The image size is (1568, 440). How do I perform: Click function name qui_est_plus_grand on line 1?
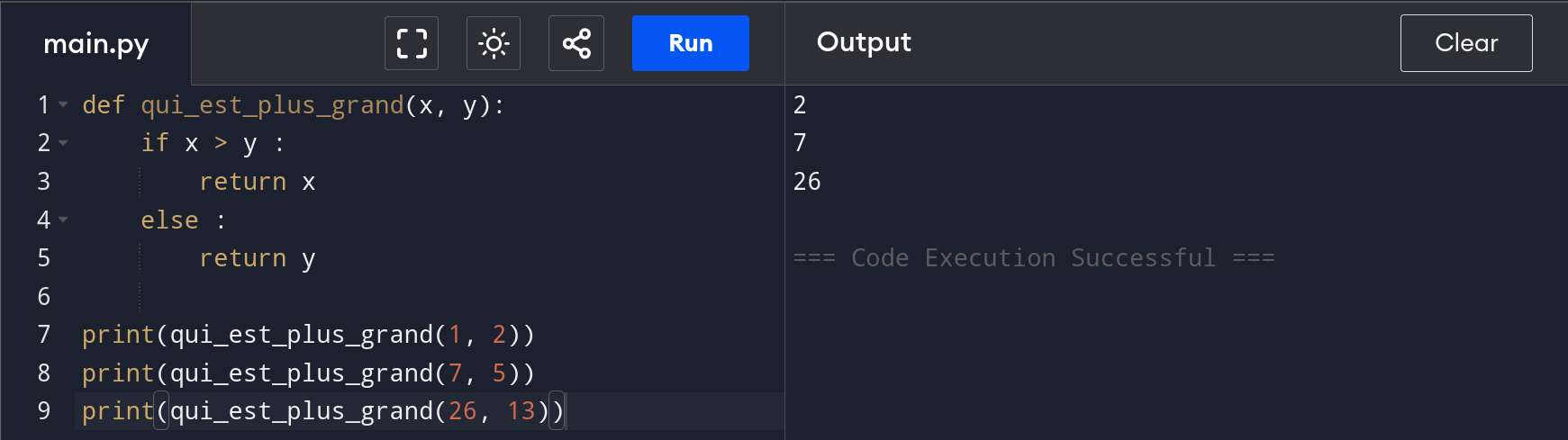click(x=272, y=105)
